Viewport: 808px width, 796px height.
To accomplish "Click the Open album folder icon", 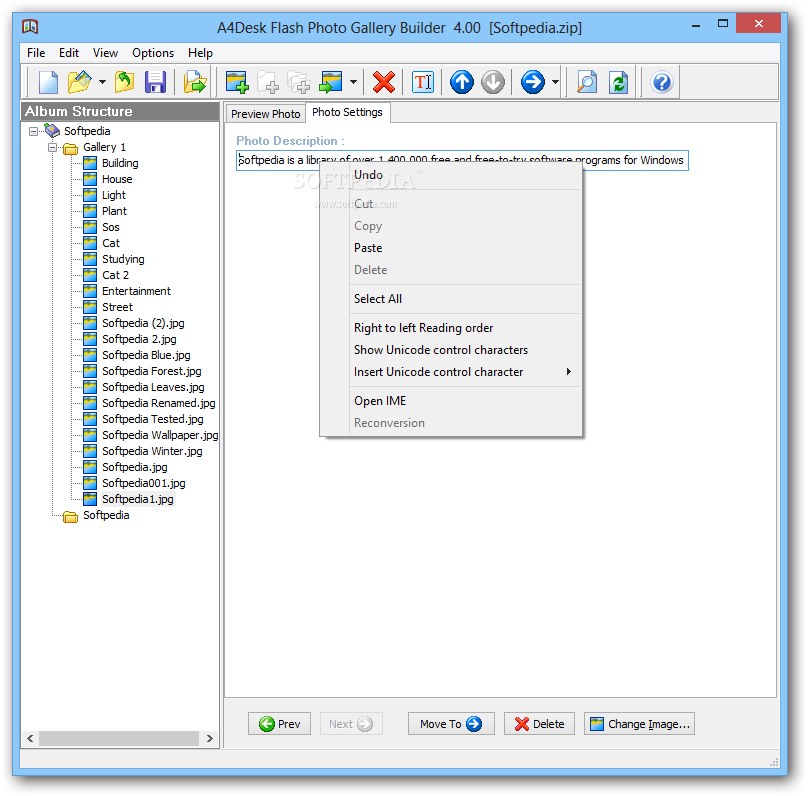I will (79, 82).
